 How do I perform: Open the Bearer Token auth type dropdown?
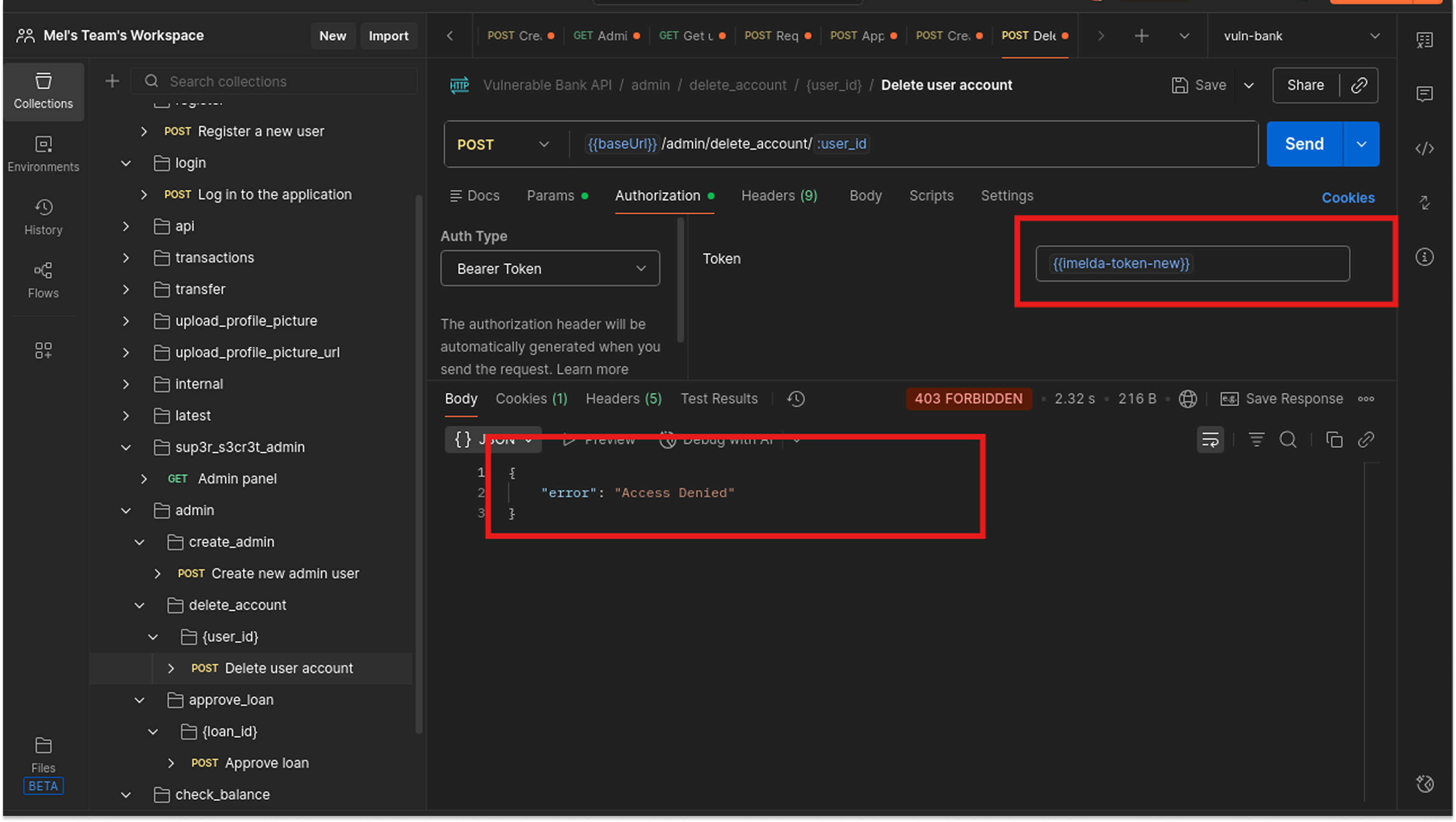point(549,268)
